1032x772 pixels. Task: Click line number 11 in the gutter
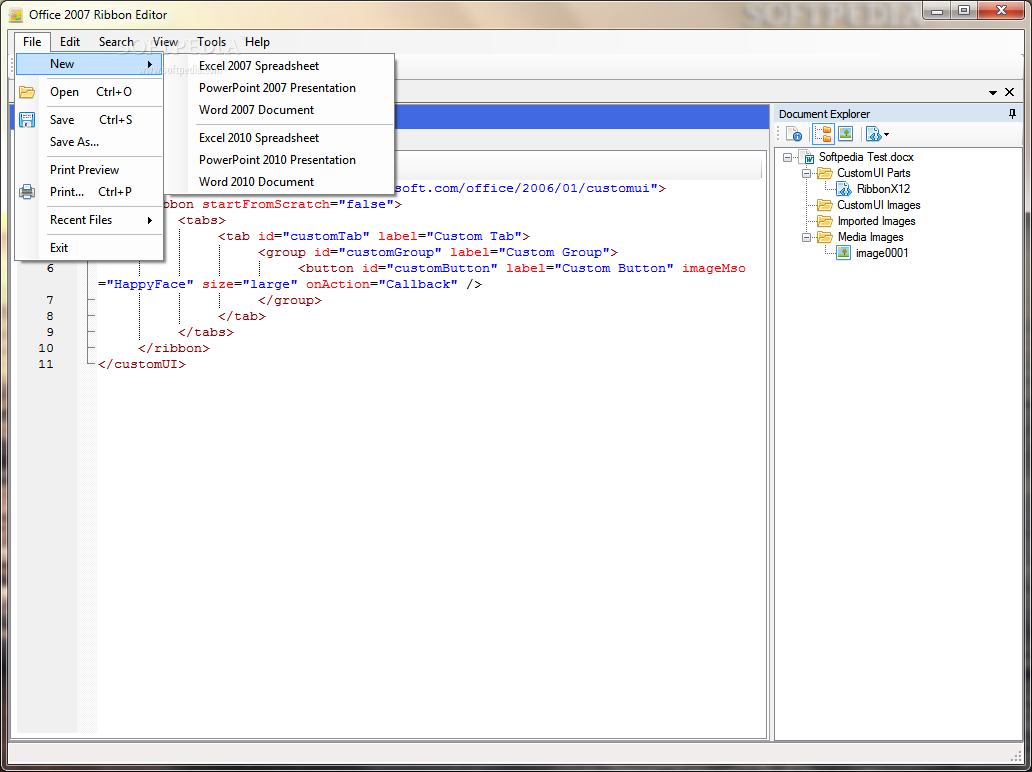click(x=46, y=364)
